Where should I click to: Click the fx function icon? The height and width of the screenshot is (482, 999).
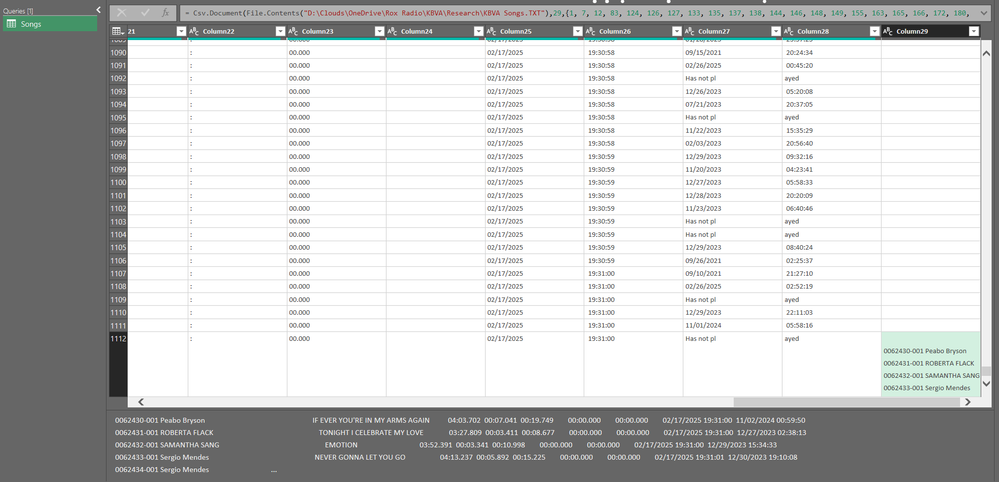[x=165, y=13]
